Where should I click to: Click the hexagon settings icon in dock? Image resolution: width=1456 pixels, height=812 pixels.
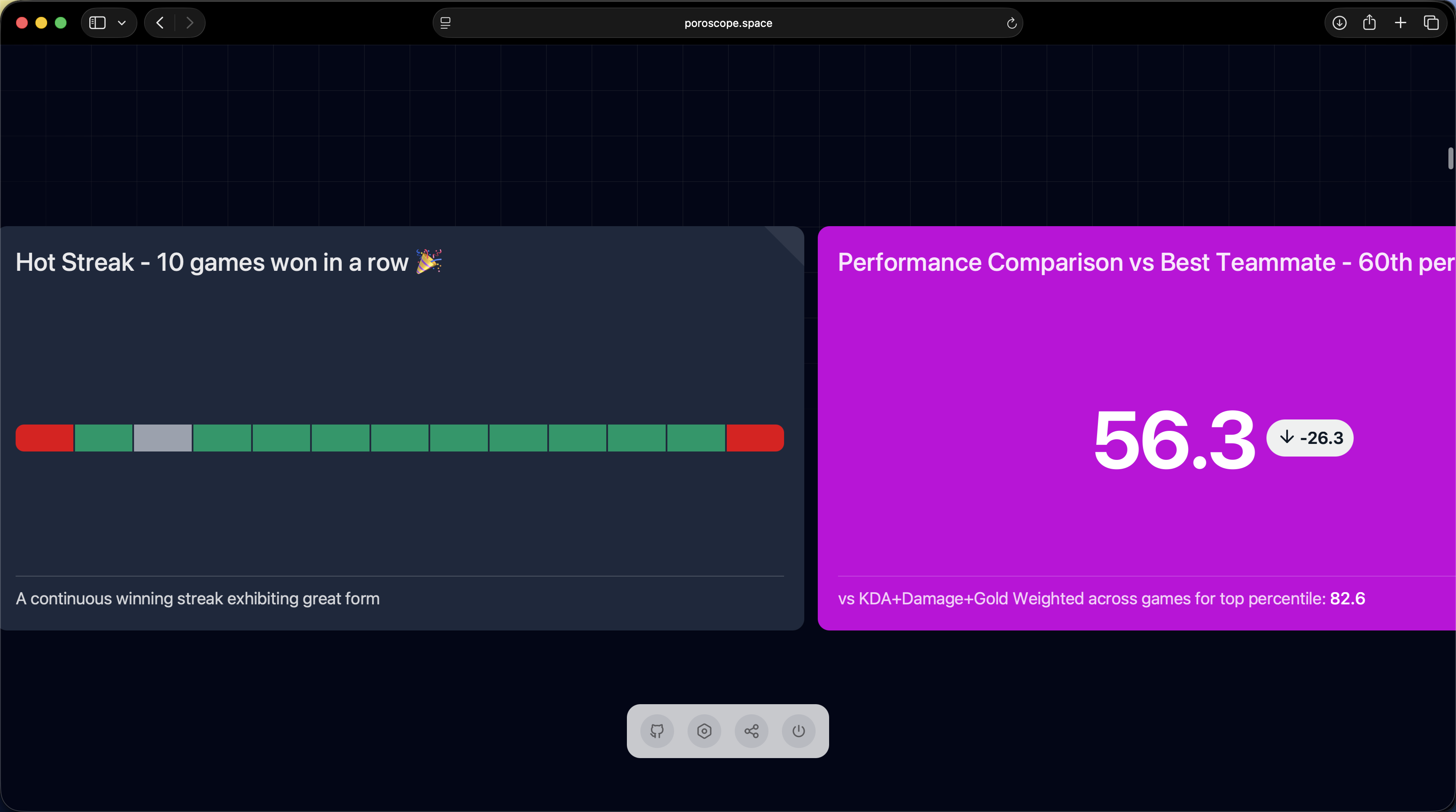click(704, 731)
